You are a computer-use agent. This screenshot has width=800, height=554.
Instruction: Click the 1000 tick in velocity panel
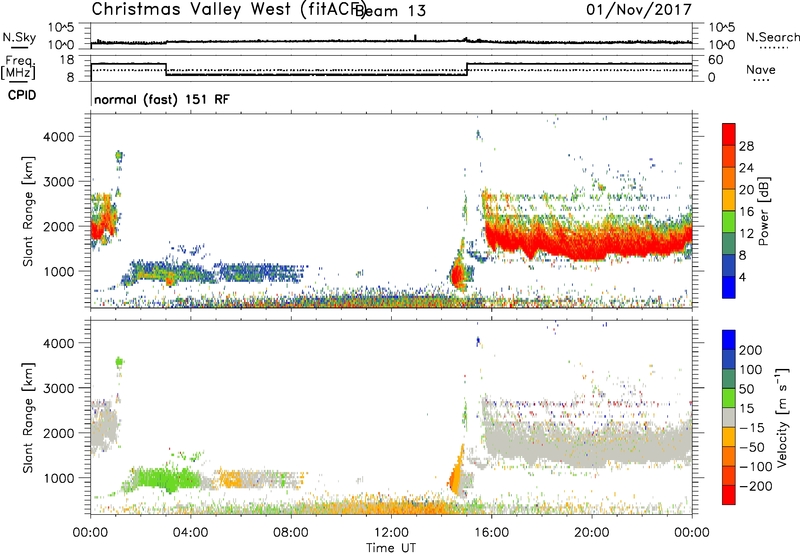click(59, 478)
